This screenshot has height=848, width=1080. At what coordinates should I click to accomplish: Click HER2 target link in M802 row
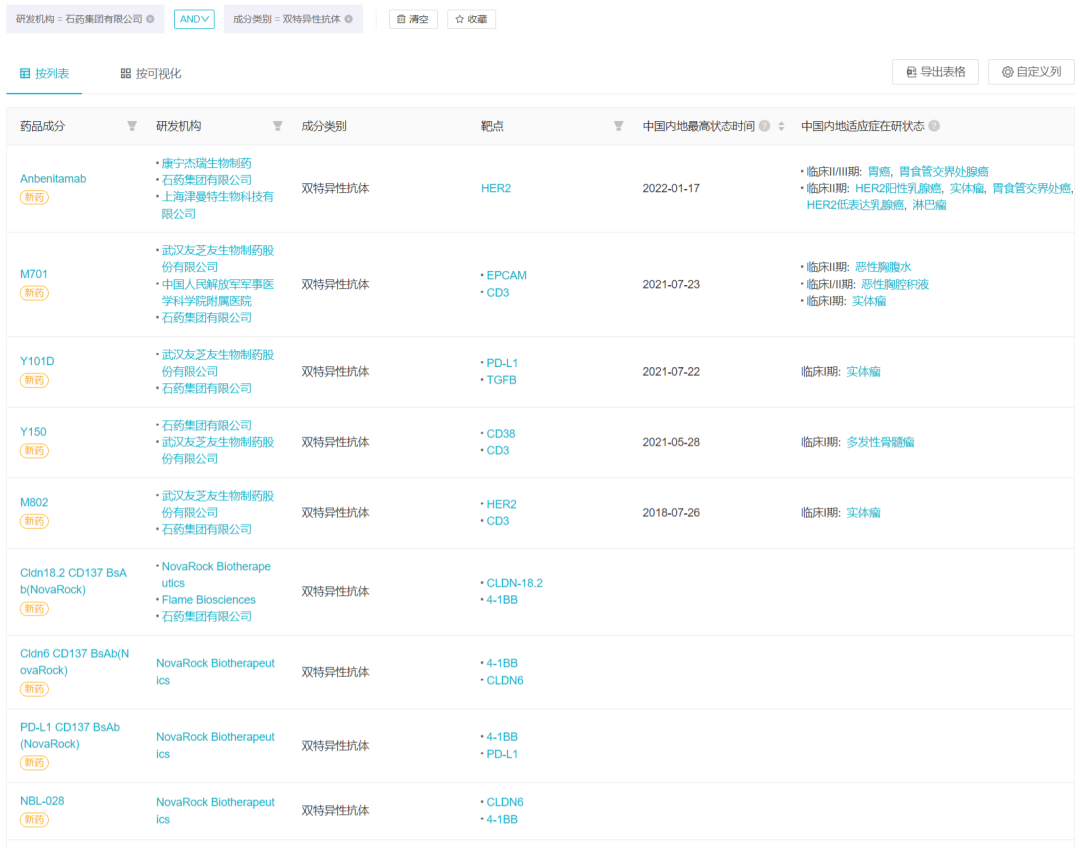click(501, 504)
